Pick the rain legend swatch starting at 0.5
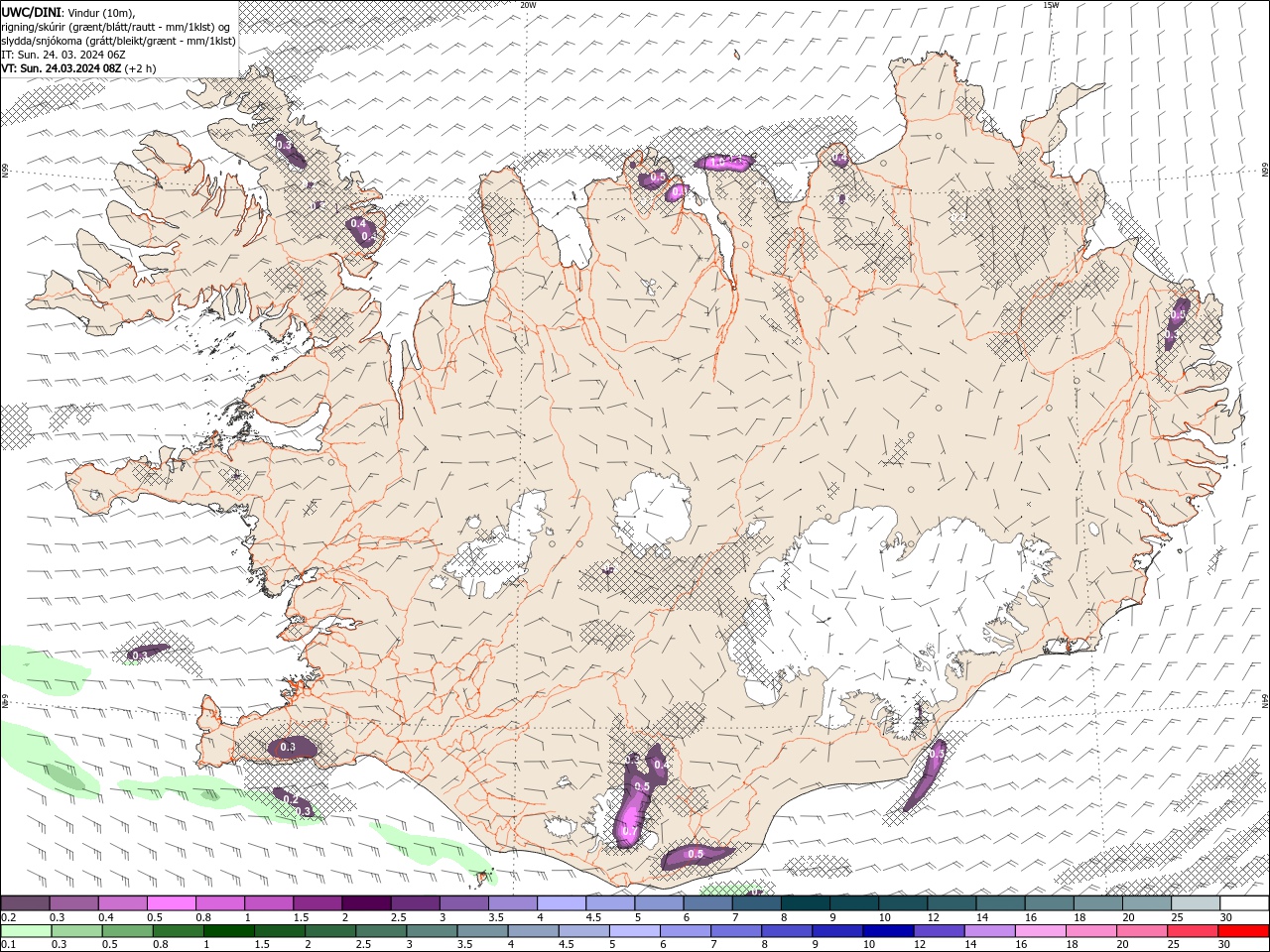Image resolution: width=1270 pixels, height=952 pixels. coord(127,931)
